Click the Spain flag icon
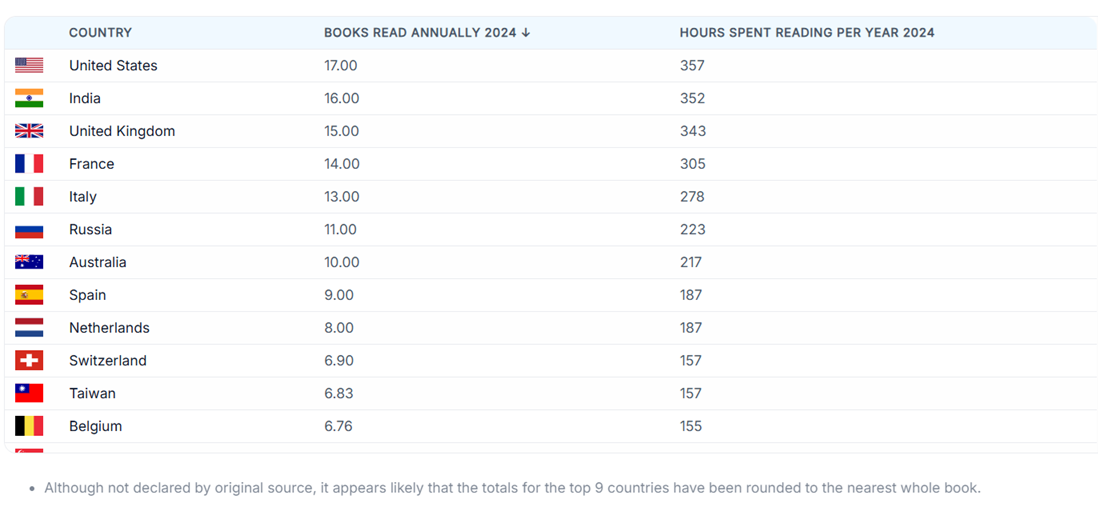1098x510 pixels. pyautogui.click(x=29, y=295)
